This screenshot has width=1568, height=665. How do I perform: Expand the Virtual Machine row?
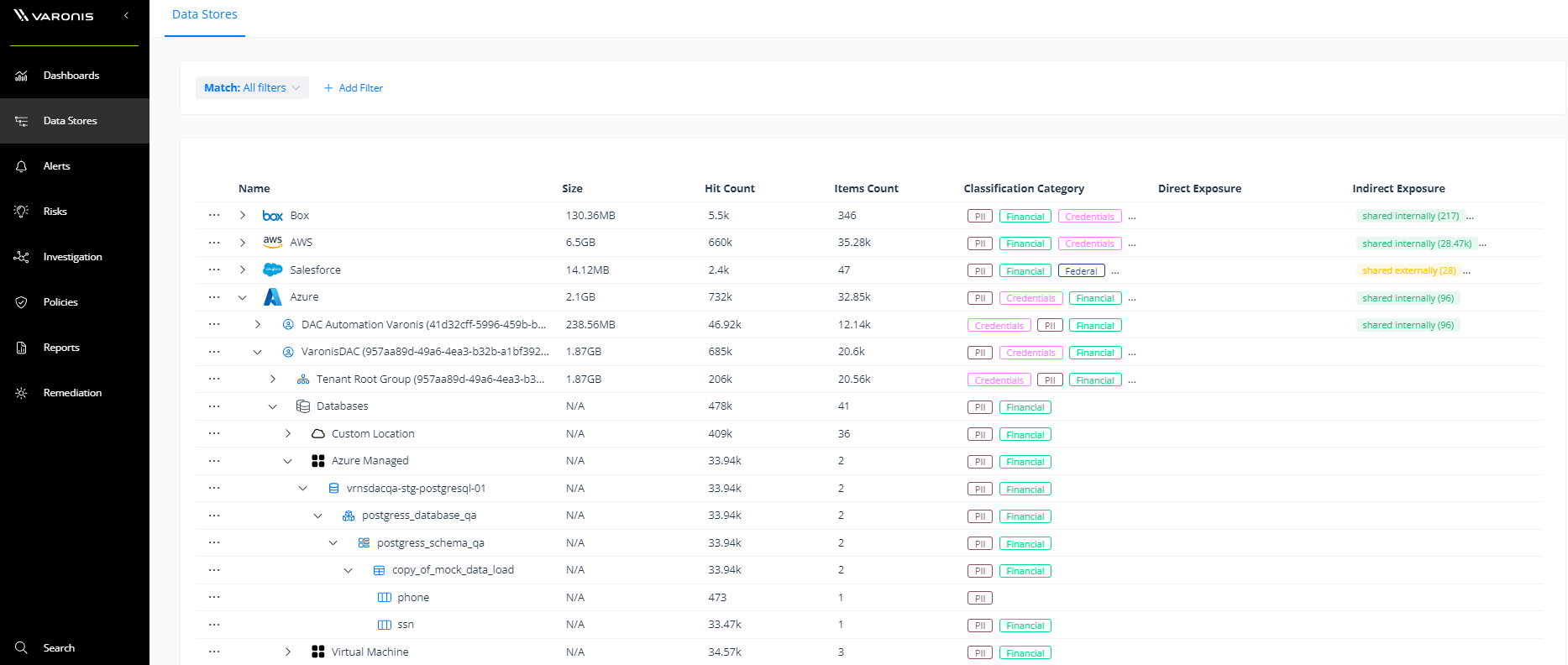coord(288,652)
